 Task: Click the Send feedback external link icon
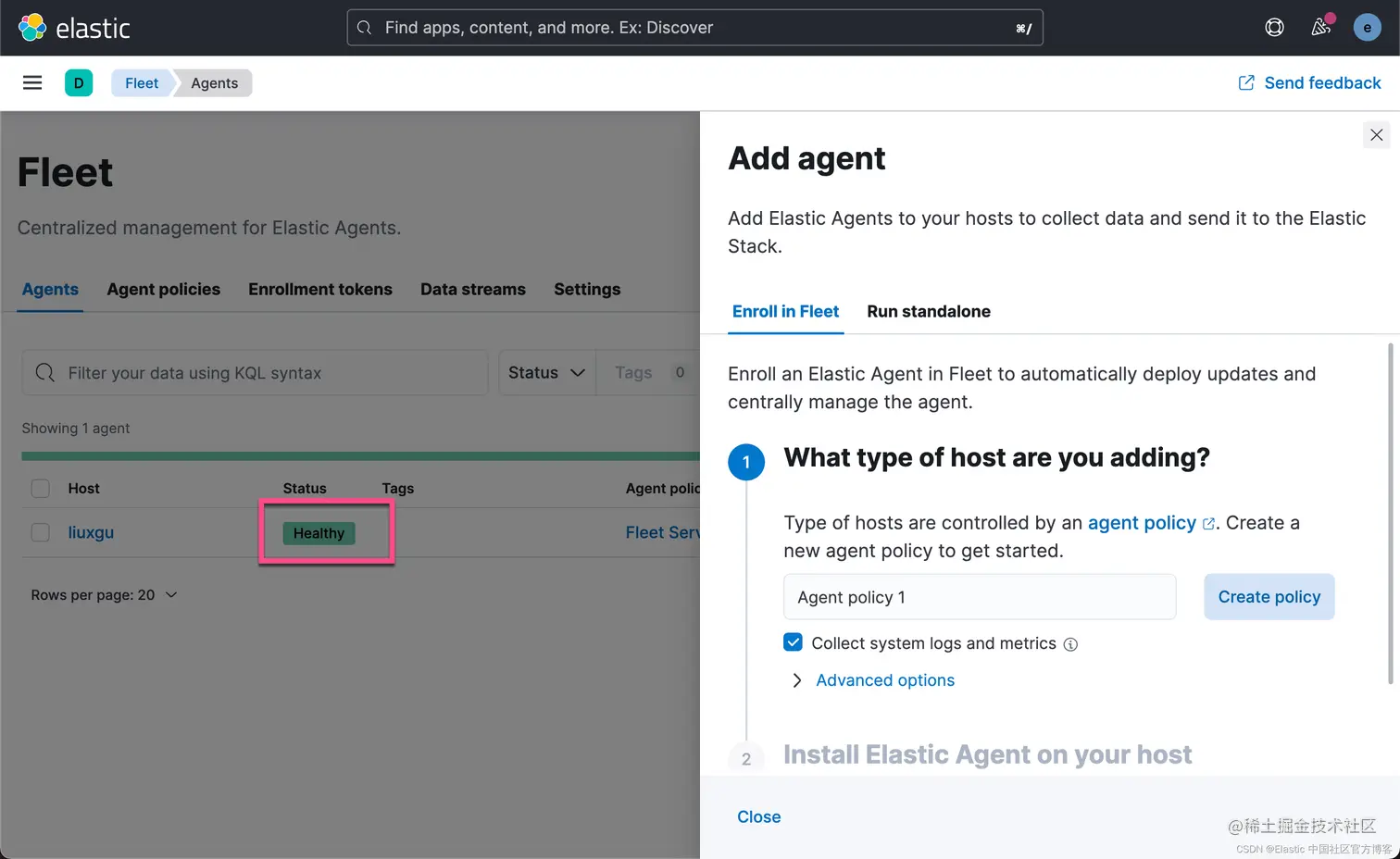tap(1246, 83)
